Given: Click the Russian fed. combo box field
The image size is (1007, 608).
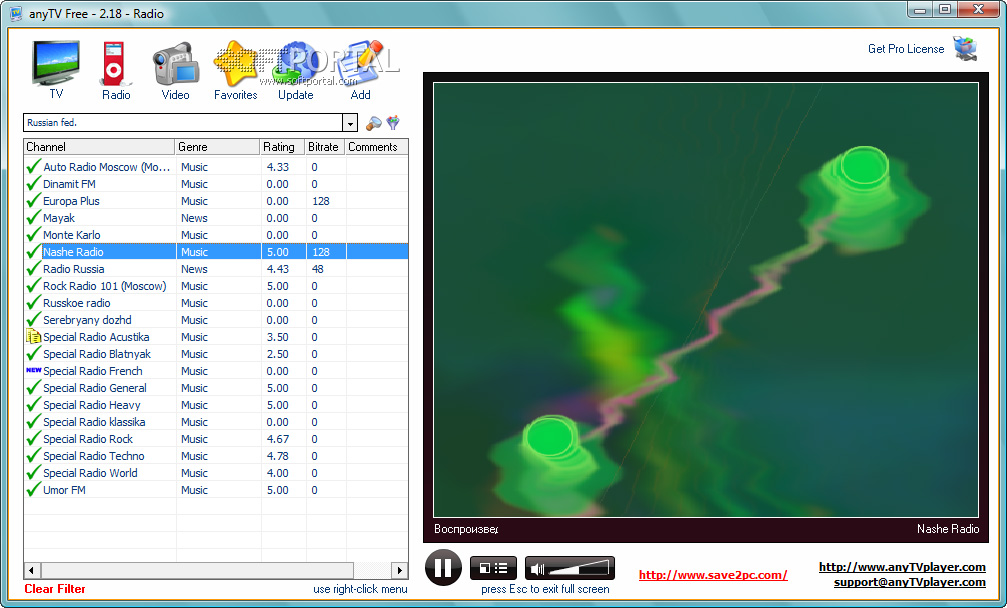Looking at the screenshot, I should pos(183,123).
